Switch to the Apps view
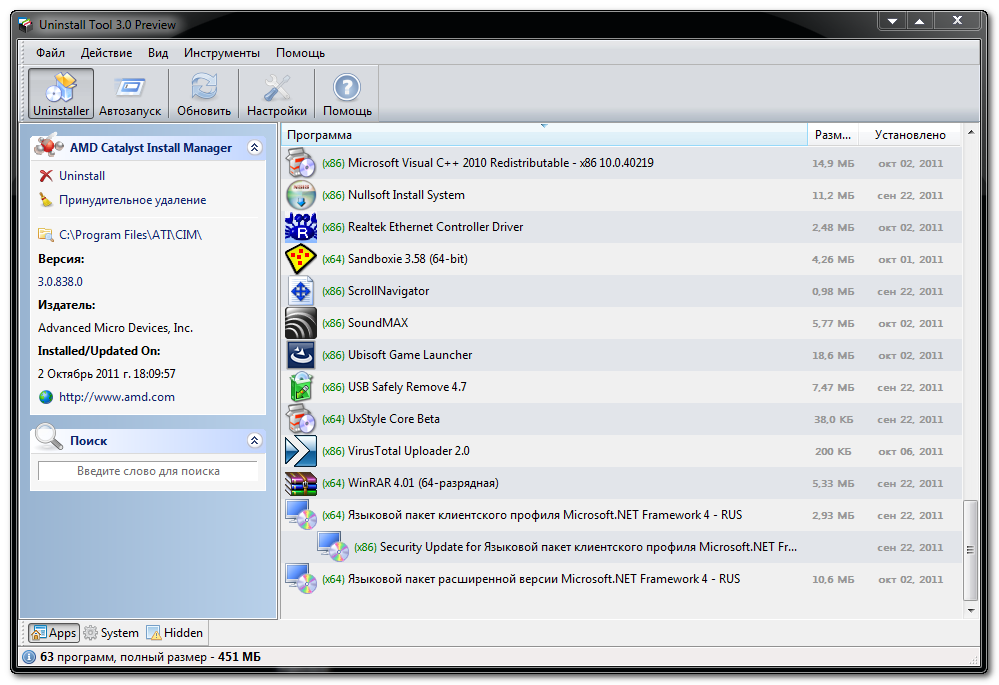 click(x=53, y=632)
